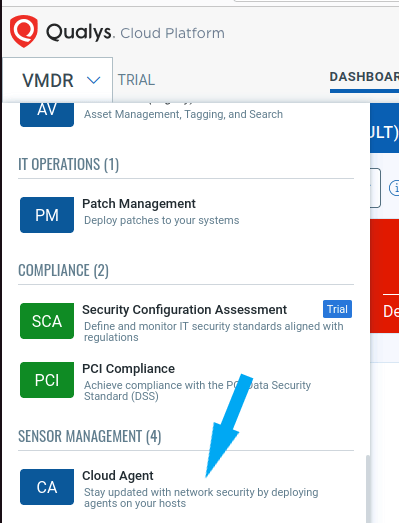
Task: Choose Security Configuration Assessment entry
Action: coord(184,310)
